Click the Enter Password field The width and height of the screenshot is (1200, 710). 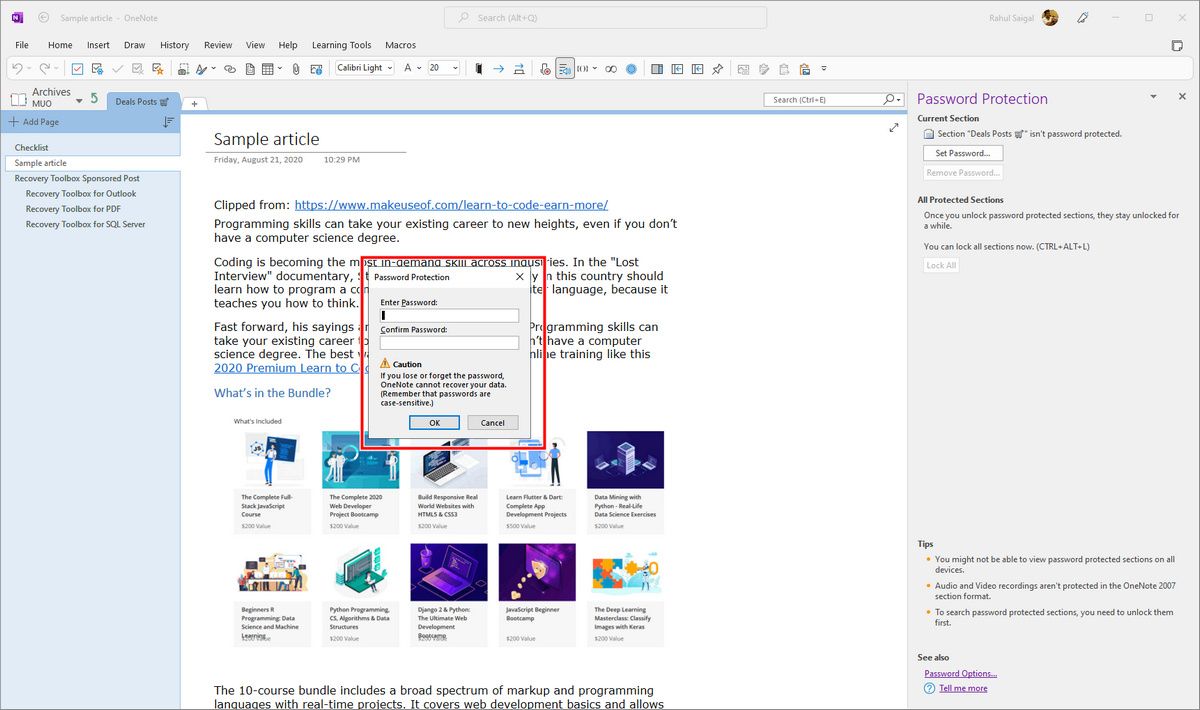point(449,316)
